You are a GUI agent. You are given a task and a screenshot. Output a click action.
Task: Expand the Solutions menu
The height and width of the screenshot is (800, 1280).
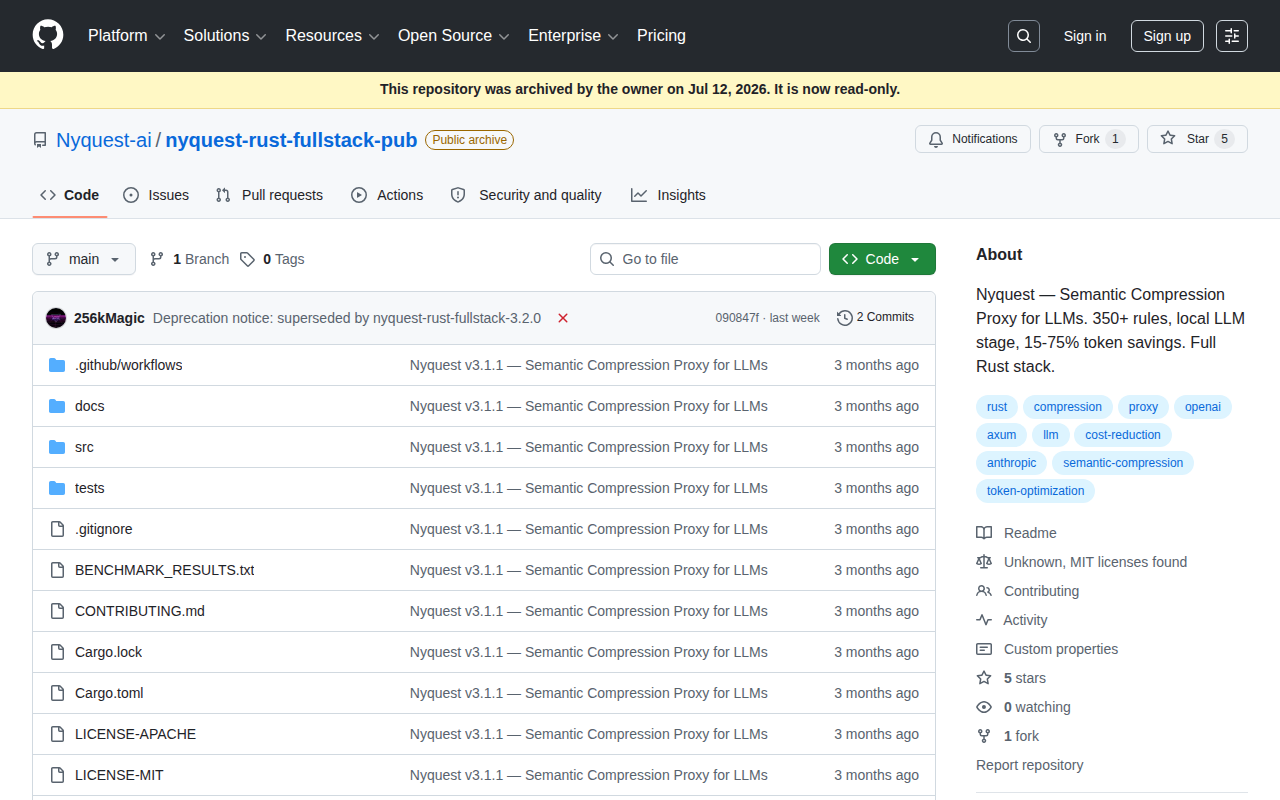point(225,36)
